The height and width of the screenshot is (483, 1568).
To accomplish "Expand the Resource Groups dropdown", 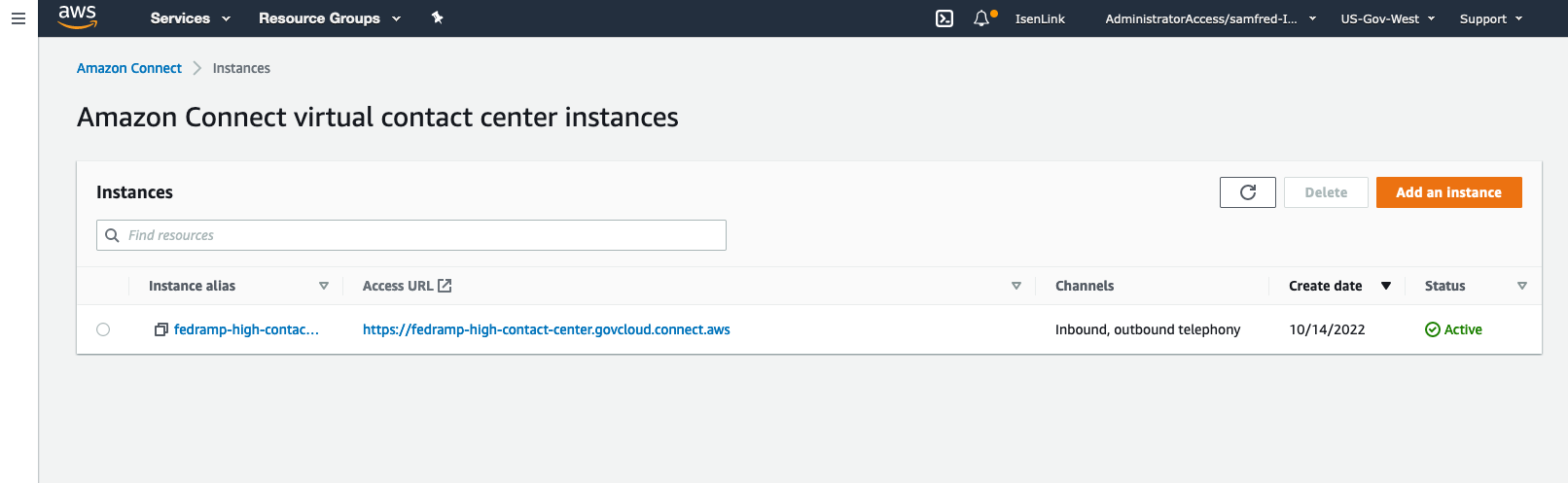I will [x=330, y=18].
